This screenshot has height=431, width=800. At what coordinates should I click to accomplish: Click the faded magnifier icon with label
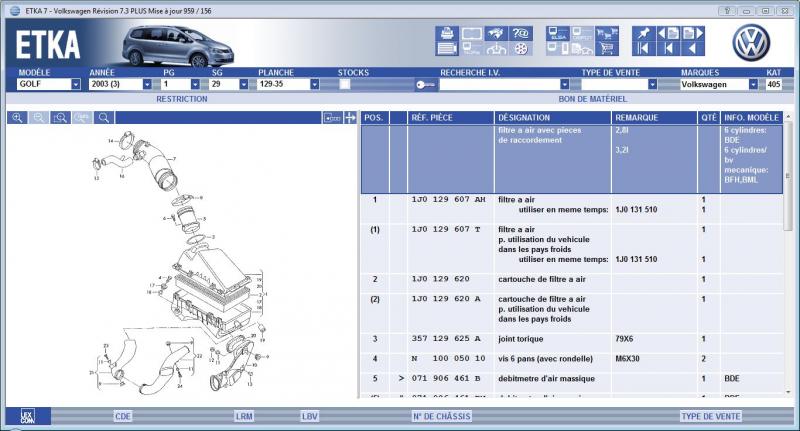(x=82, y=118)
